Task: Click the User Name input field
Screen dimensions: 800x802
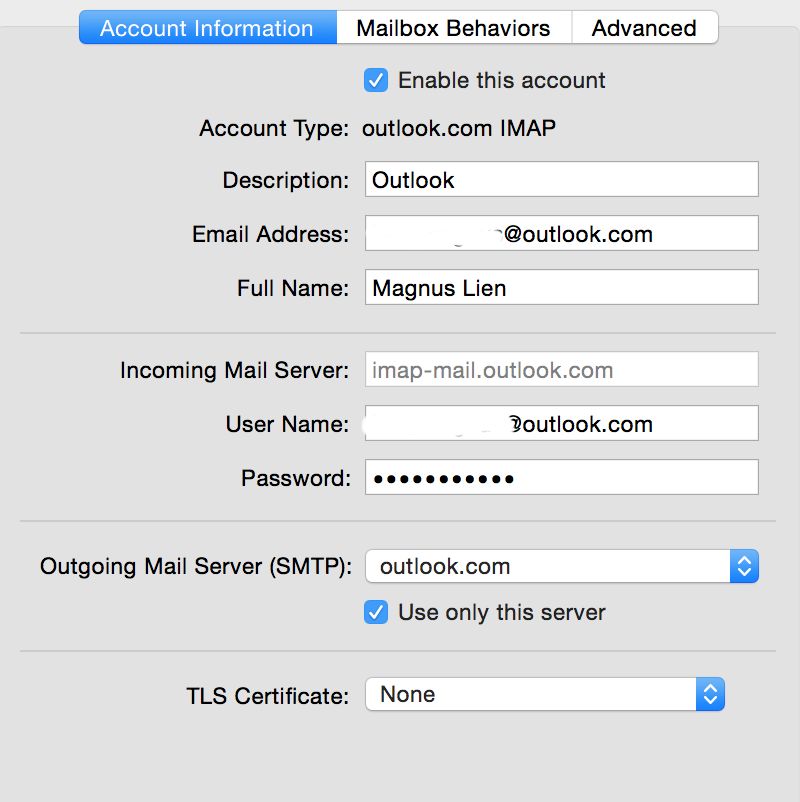Action: (562, 424)
